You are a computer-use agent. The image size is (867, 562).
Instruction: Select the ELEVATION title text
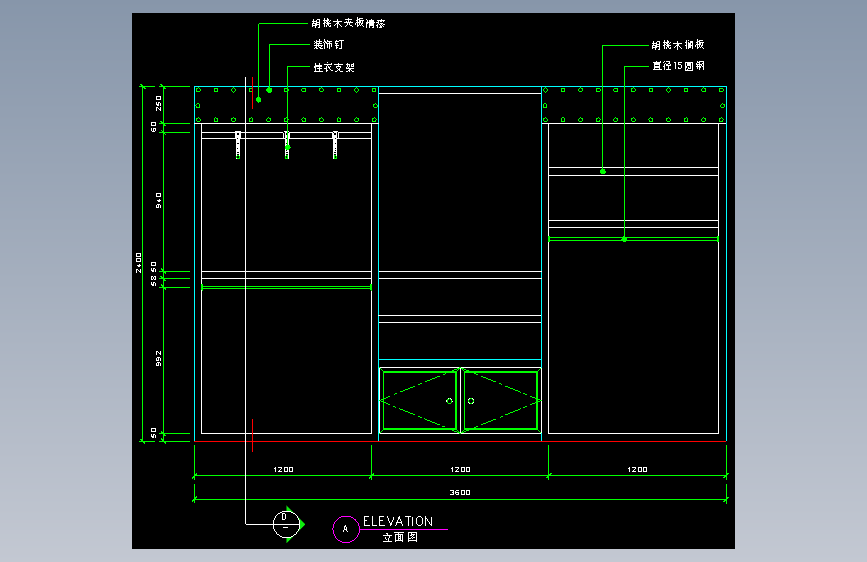[398, 521]
